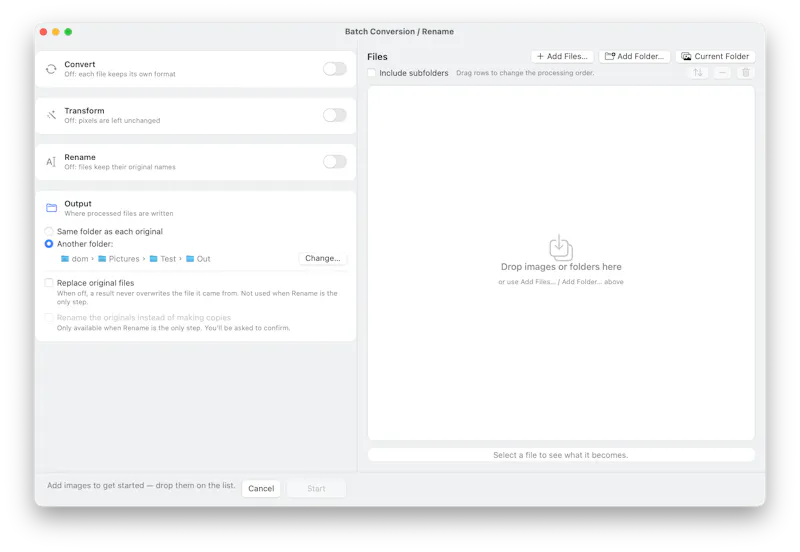Click Change… to pick output folder
800x552 pixels.
[322, 258]
